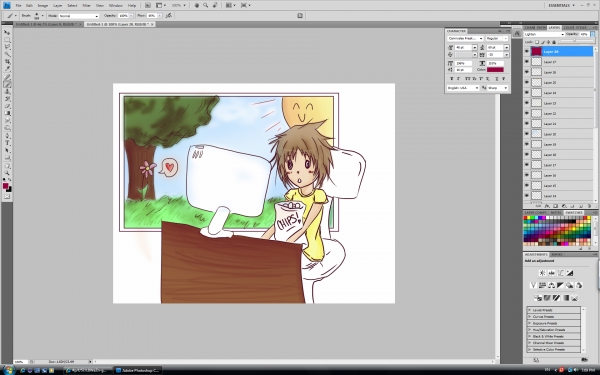Open Windows Start button
The height and width of the screenshot is (375, 600).
pyautogui.click(x=8, y=370)
